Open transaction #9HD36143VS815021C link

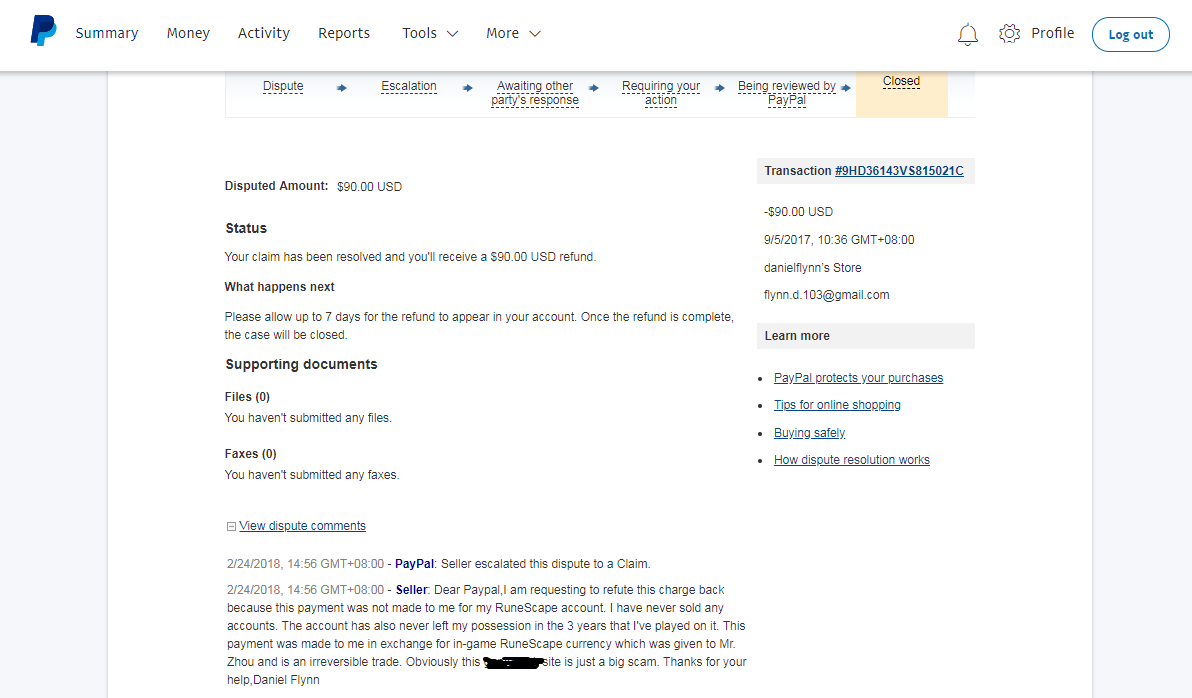click(899, 171)
